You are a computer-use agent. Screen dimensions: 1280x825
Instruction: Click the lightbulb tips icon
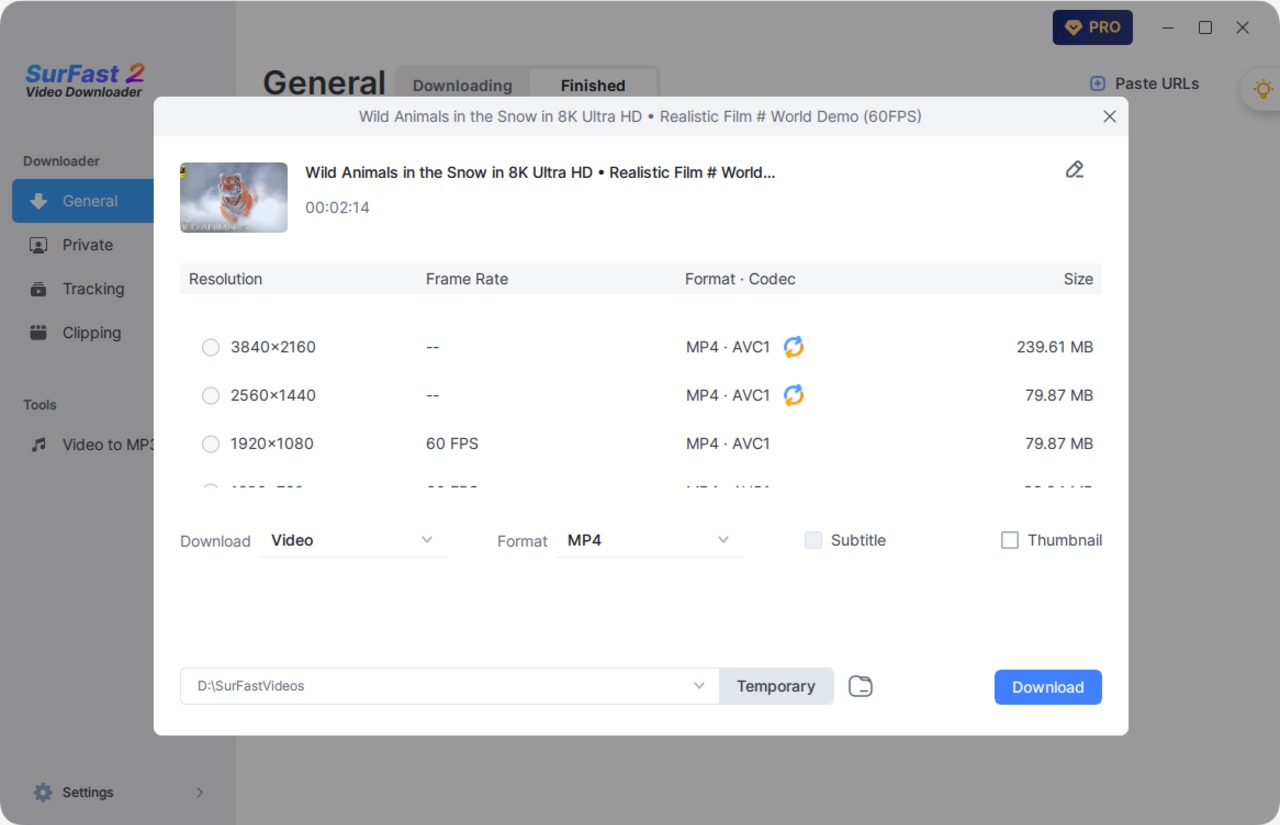click(1262, 89)
